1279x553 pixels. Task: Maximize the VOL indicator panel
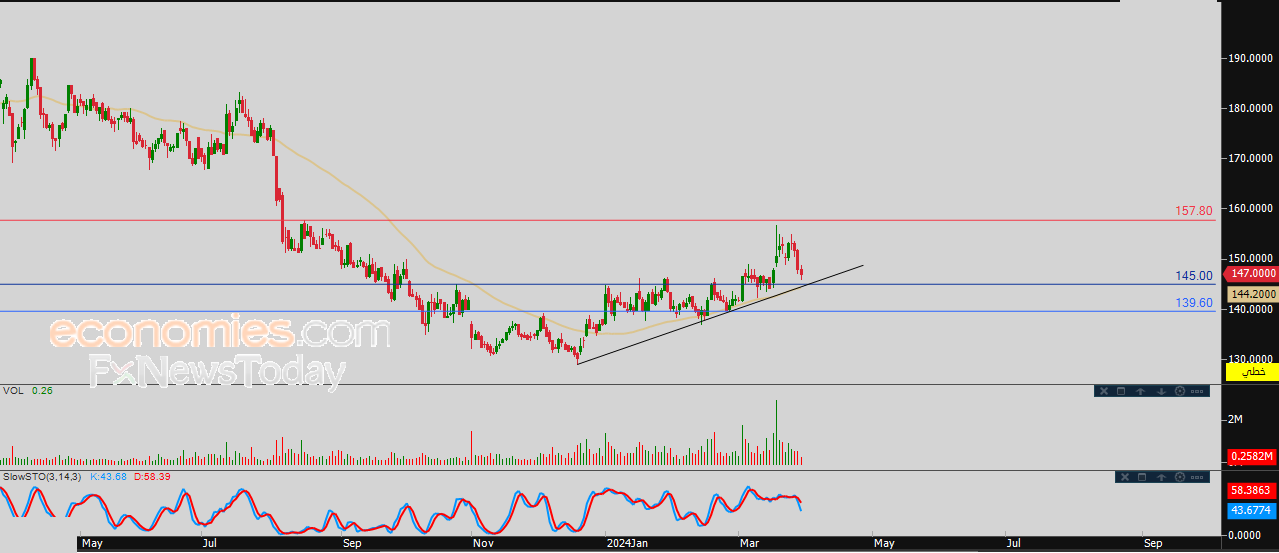coord(1121,391)
